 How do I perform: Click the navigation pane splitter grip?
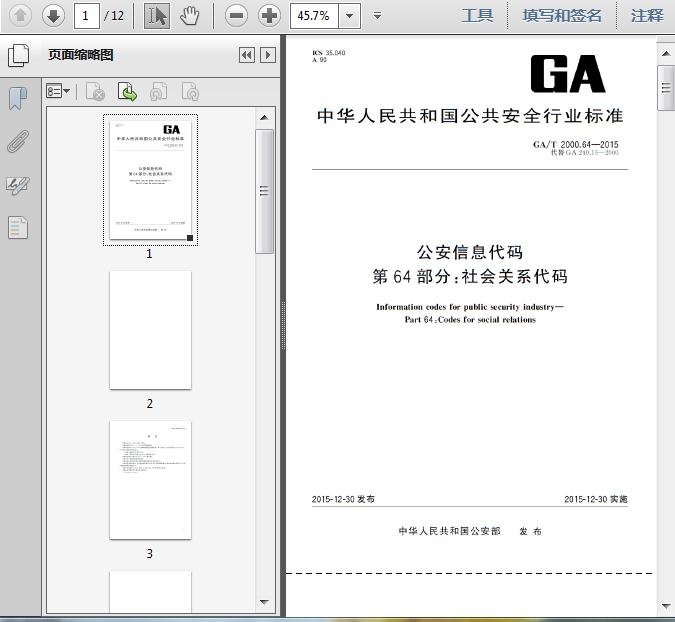283,325
